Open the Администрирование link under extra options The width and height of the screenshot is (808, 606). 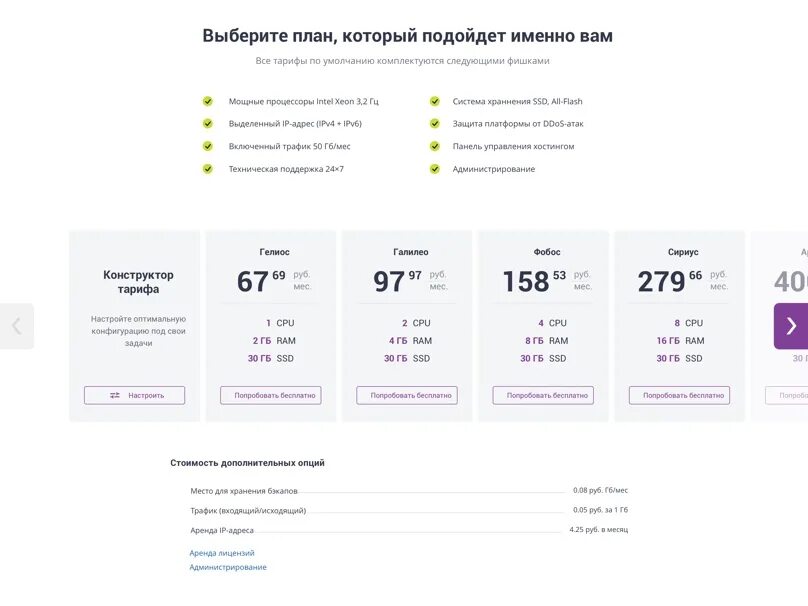point(228,567)
